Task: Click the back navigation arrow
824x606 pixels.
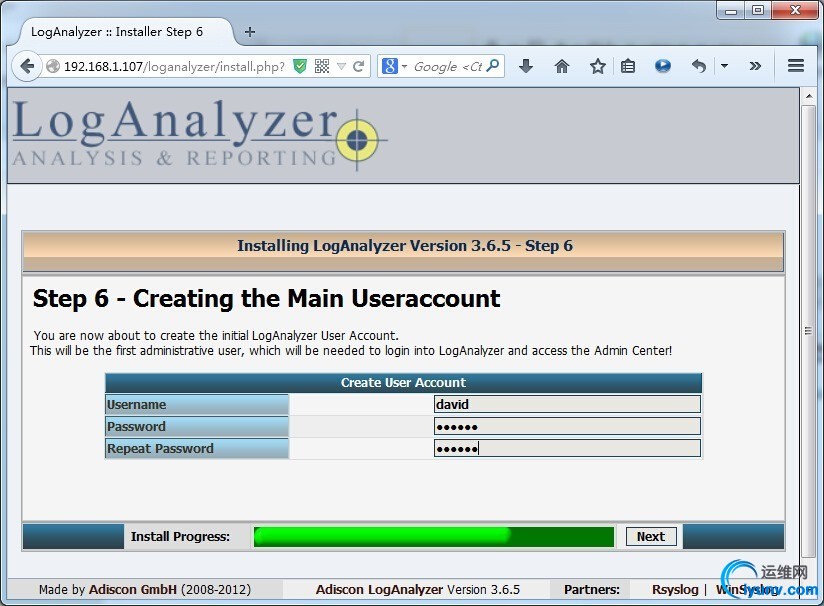Action: pyautogui.click(x=27, y=66)
